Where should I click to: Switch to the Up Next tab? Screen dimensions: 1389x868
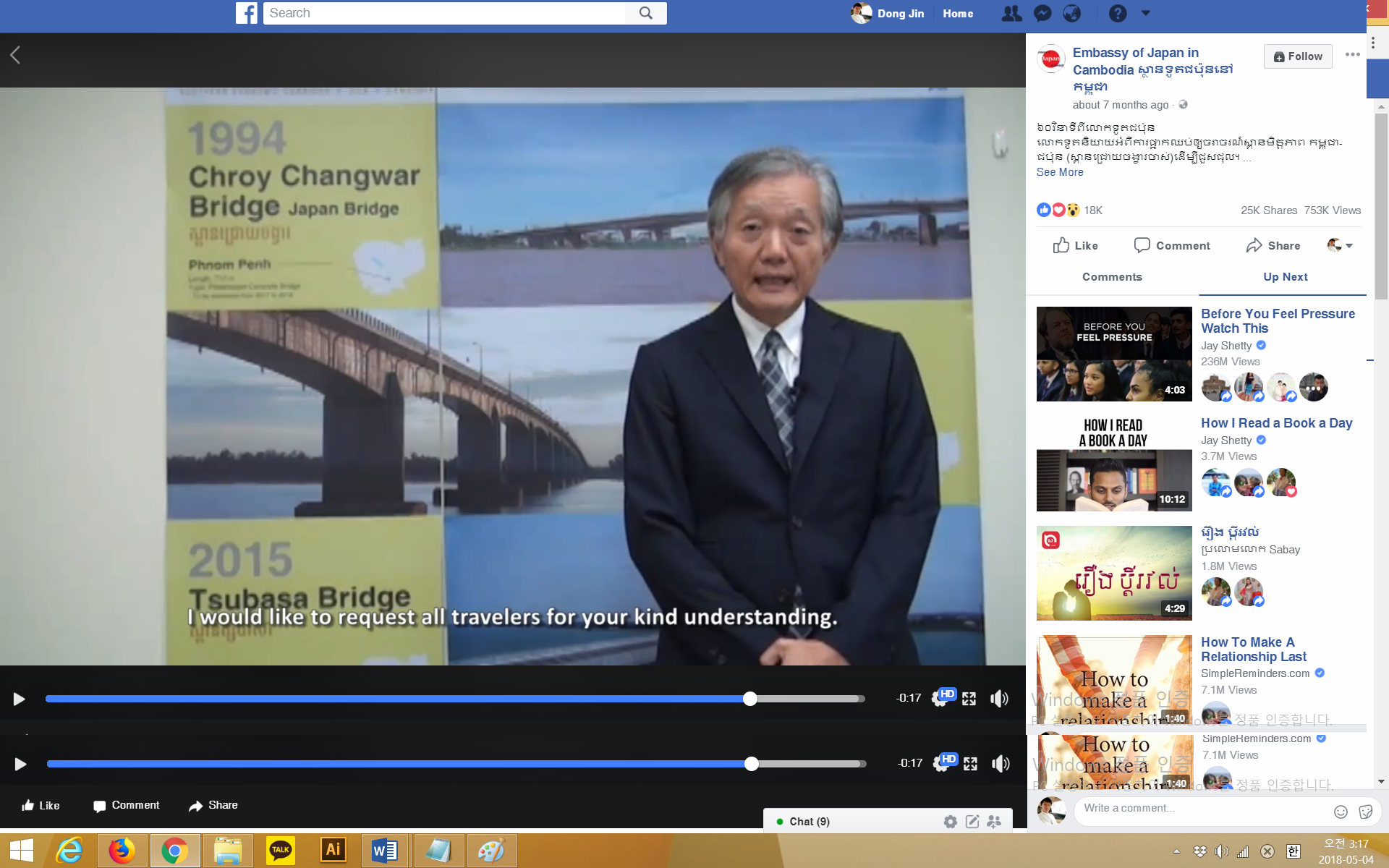(x=1285, y=277)
